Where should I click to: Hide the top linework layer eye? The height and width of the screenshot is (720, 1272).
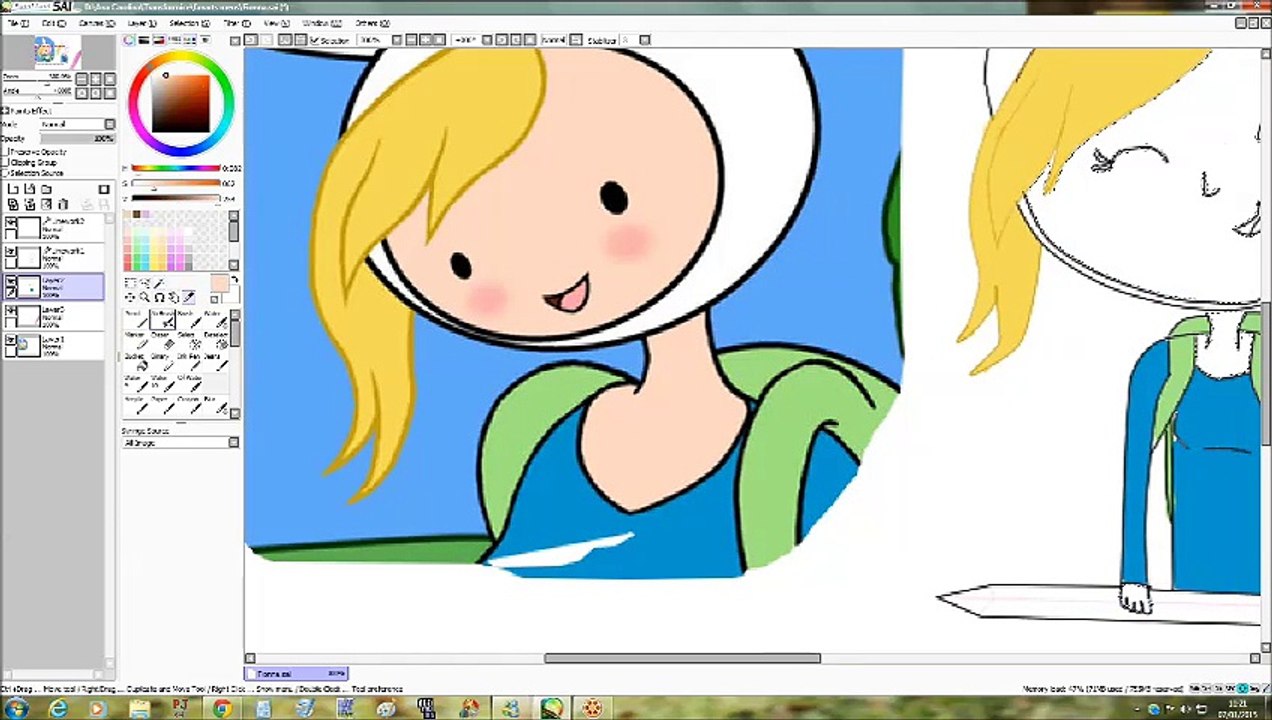tap(11, 221)
